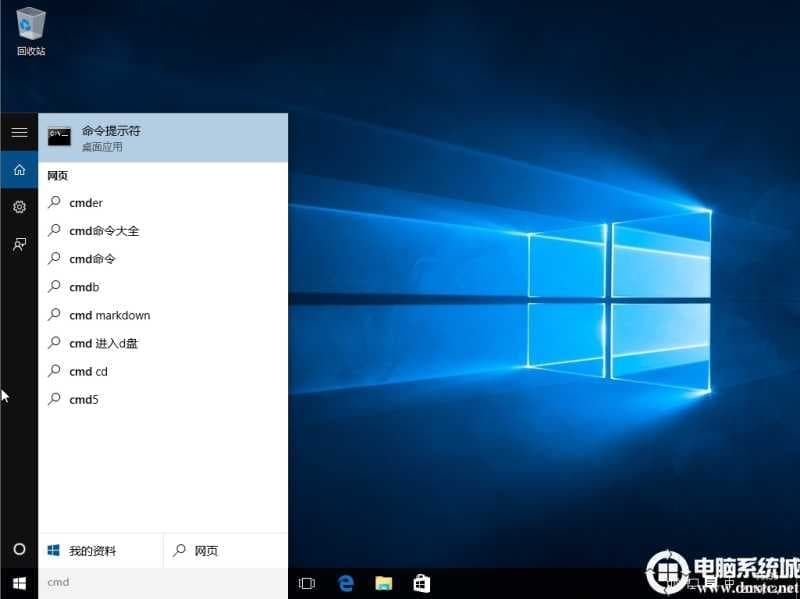Search suggestion cmder
This screenshot has height=599, width=800.
(x=86, y=203)
